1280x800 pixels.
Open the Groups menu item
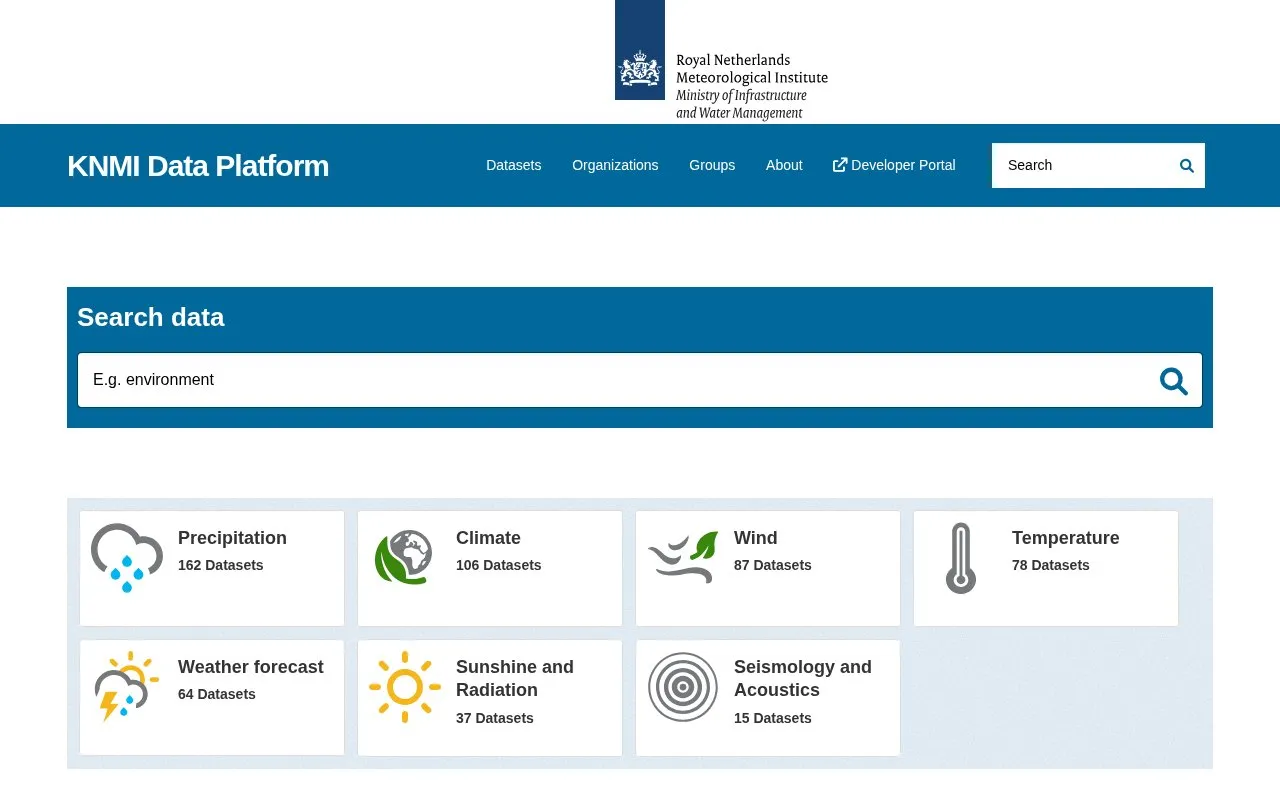pos(712,165)
